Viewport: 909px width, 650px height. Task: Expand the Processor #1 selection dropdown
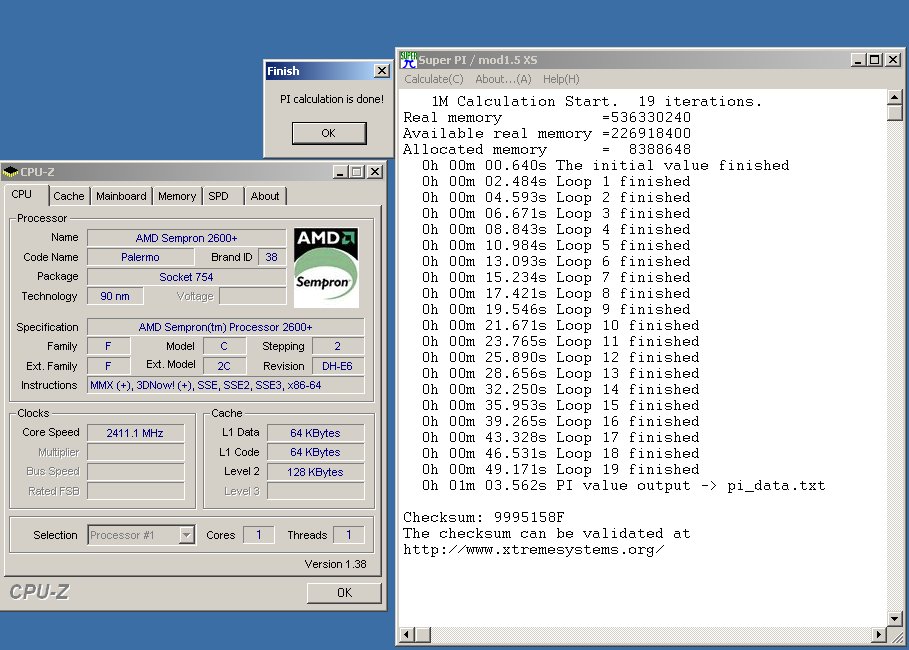click(186, 535)
